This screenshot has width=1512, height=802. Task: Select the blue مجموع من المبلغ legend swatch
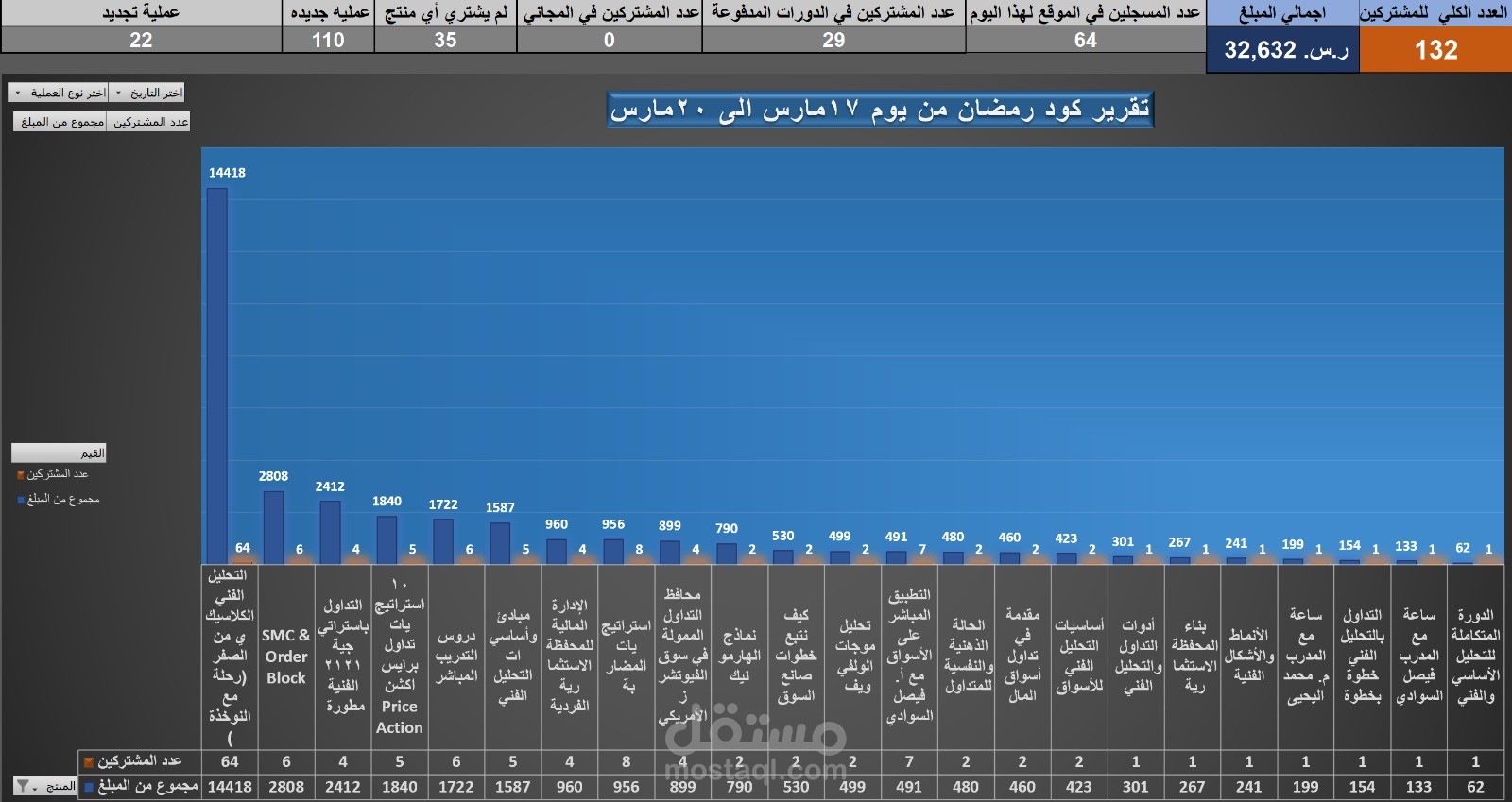pos(21,500)
